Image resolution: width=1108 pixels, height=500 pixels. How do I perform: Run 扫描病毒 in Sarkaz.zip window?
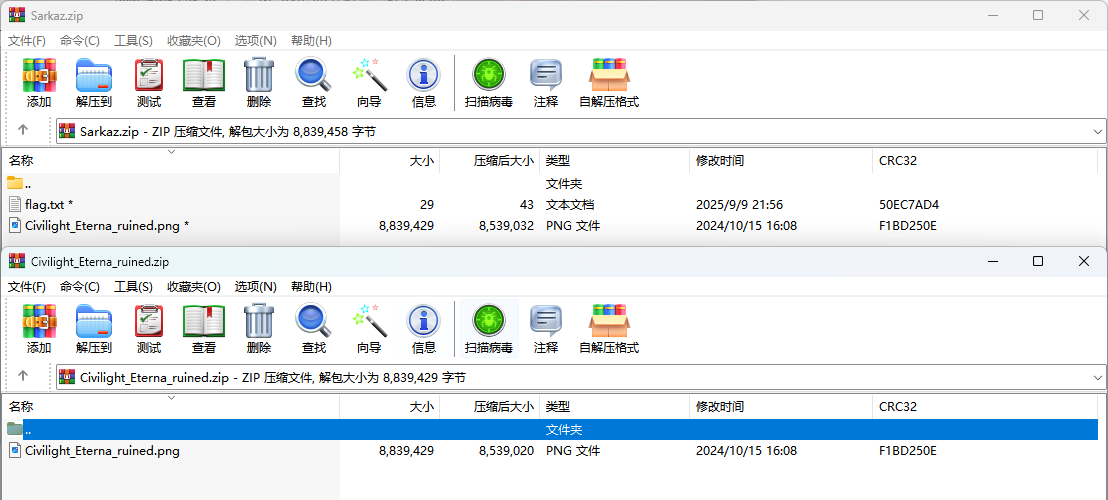[488, 83]
